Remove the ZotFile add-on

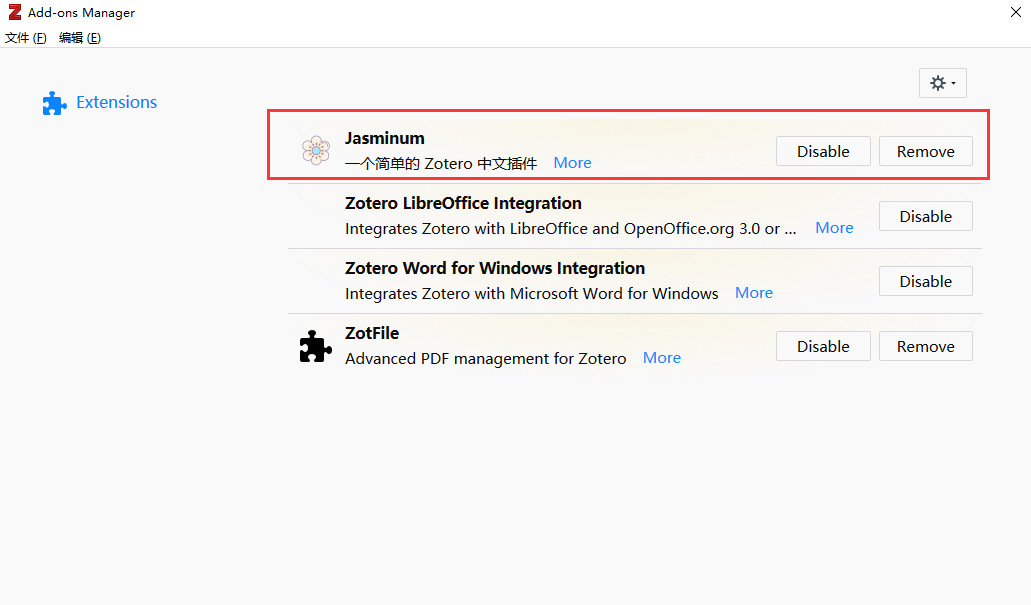pos(926,347)
